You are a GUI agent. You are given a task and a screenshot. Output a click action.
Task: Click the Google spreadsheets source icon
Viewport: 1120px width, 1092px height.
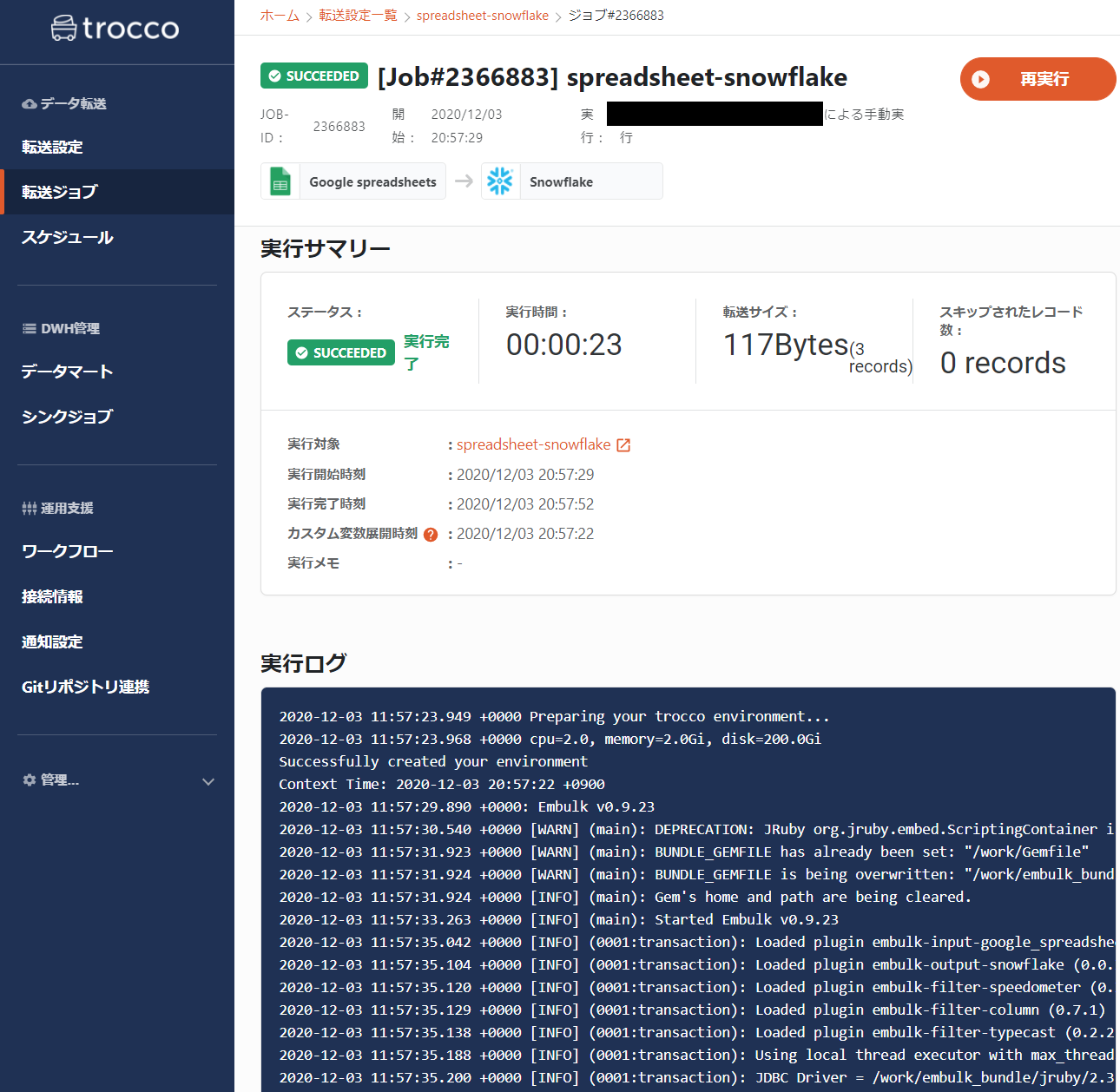280,181
